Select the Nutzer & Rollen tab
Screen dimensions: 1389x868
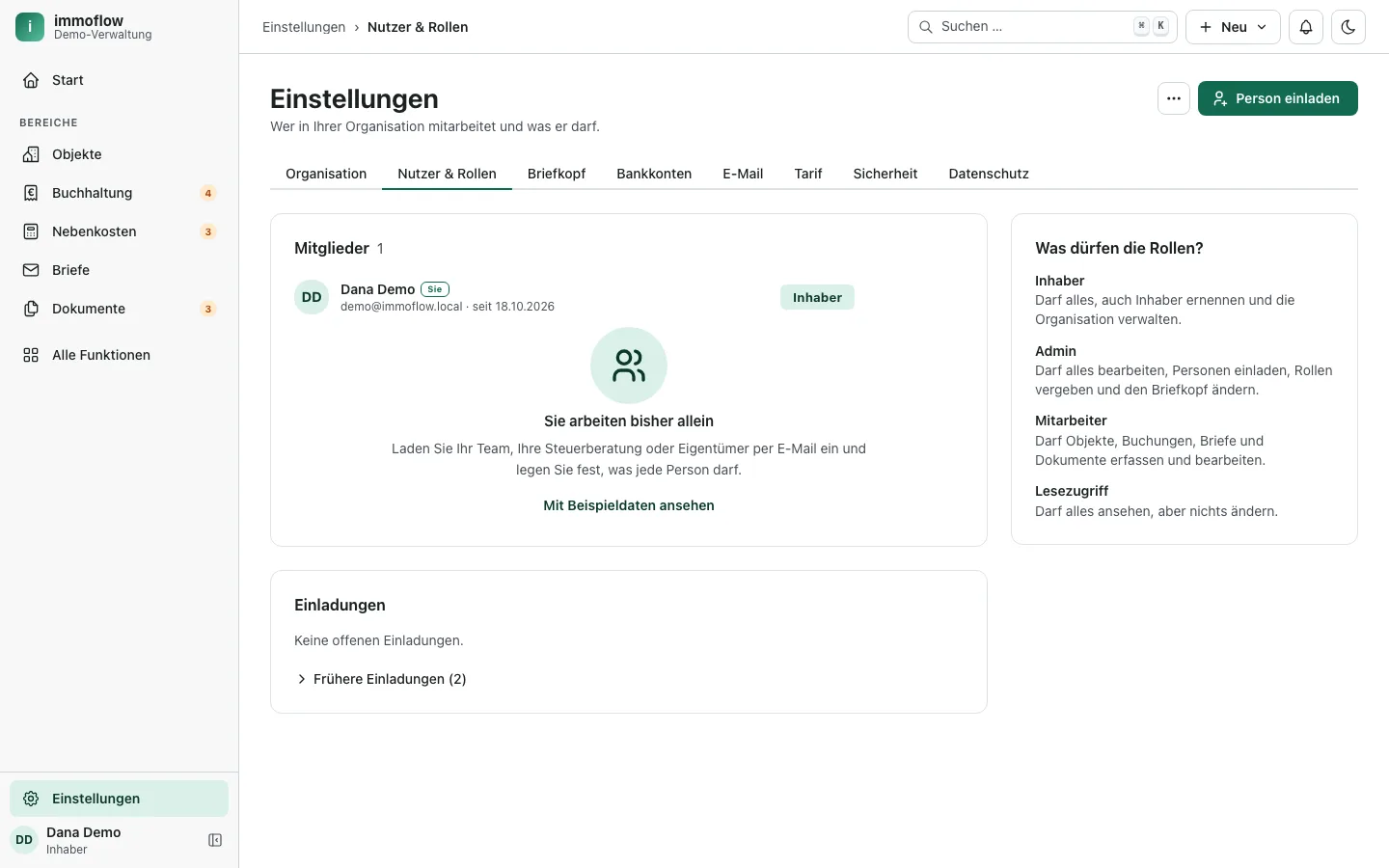click(x=447, y=174)
